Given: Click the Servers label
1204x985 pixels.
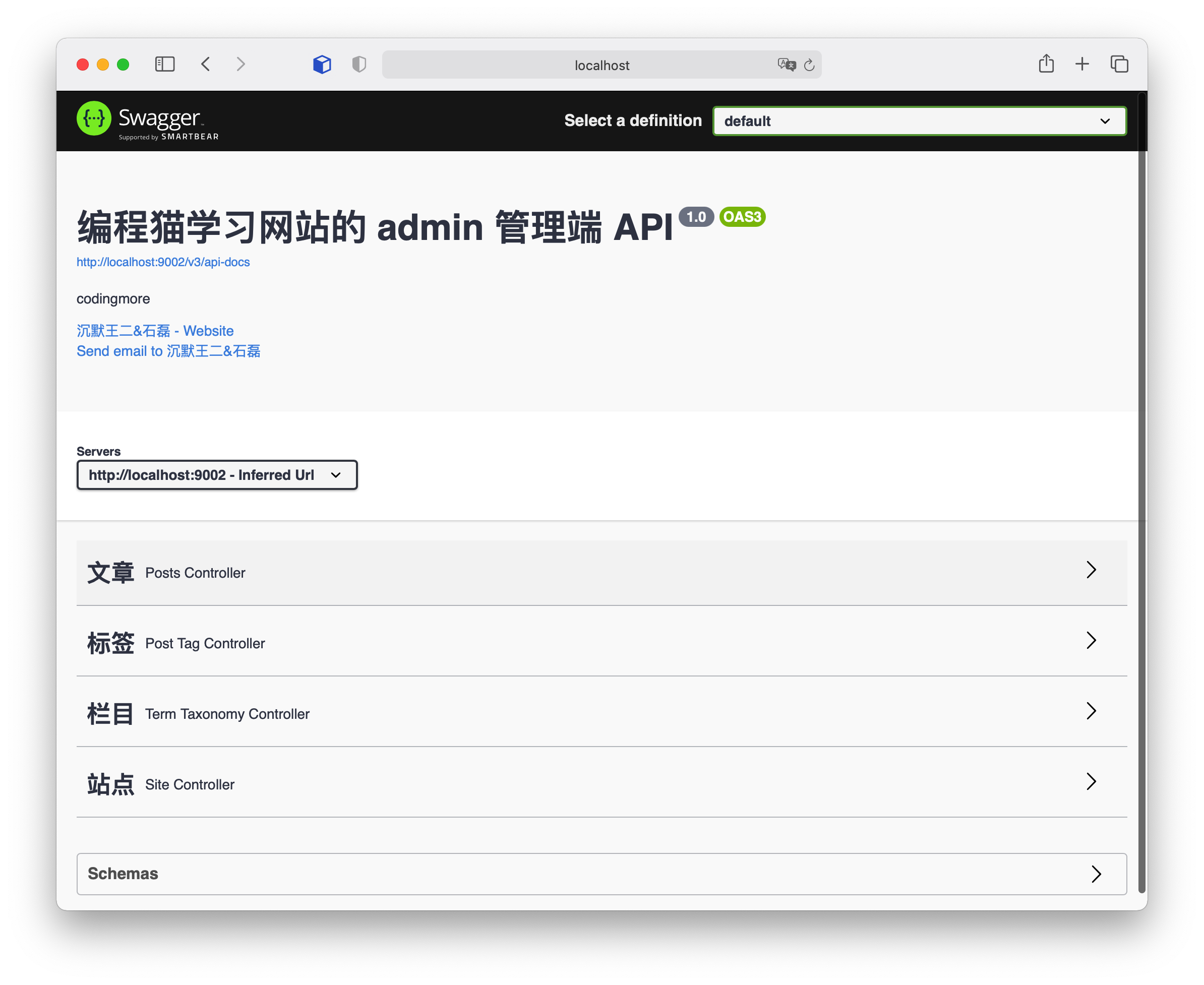Looking at the screenshot, I should click(x=99, y=452).
